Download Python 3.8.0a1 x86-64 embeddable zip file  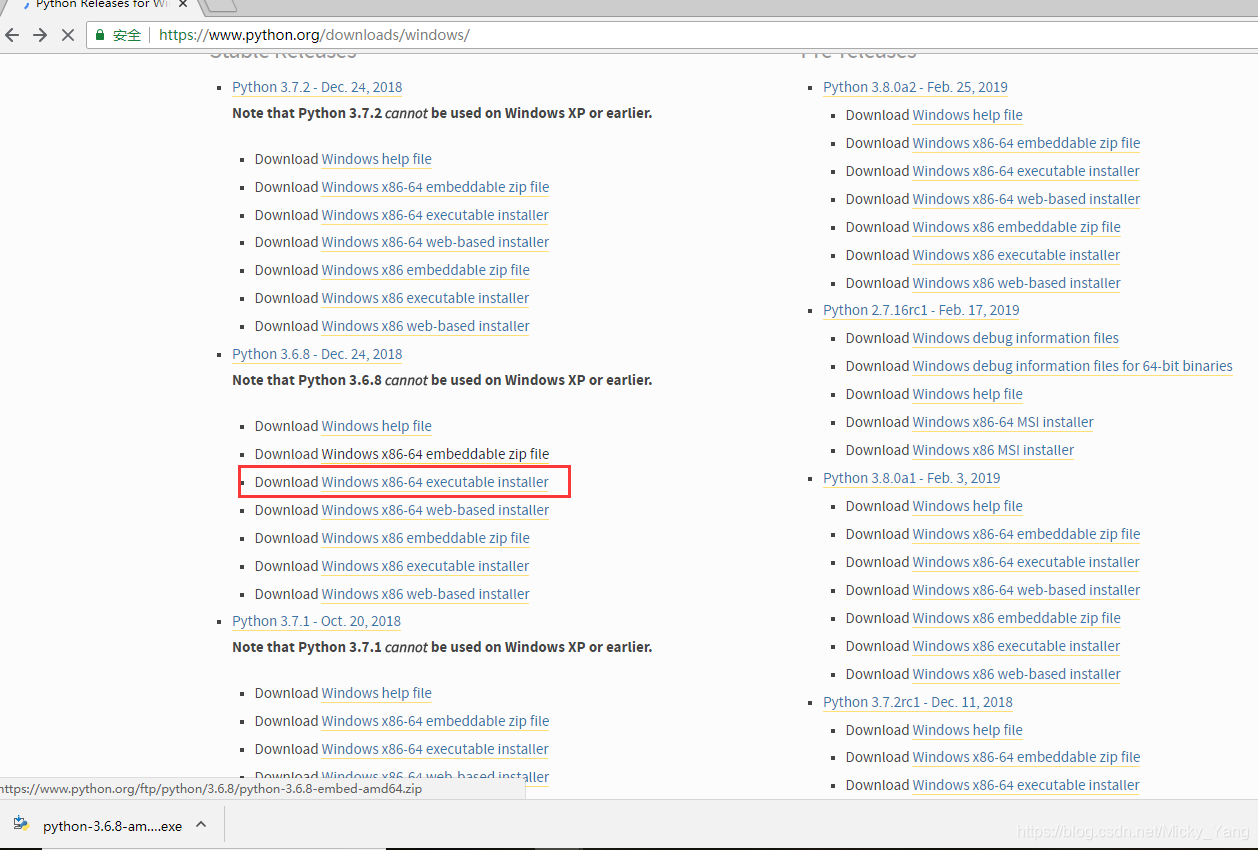tap(1026, 534)
